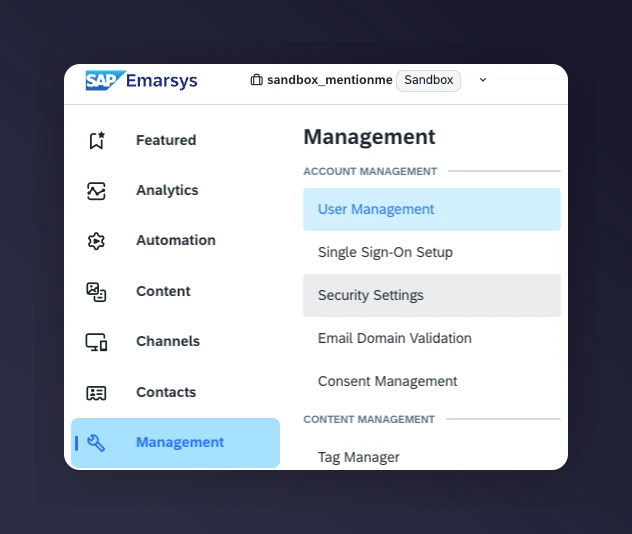
Task: Click the Analytics chart icon
Action: tap(96, 191)
